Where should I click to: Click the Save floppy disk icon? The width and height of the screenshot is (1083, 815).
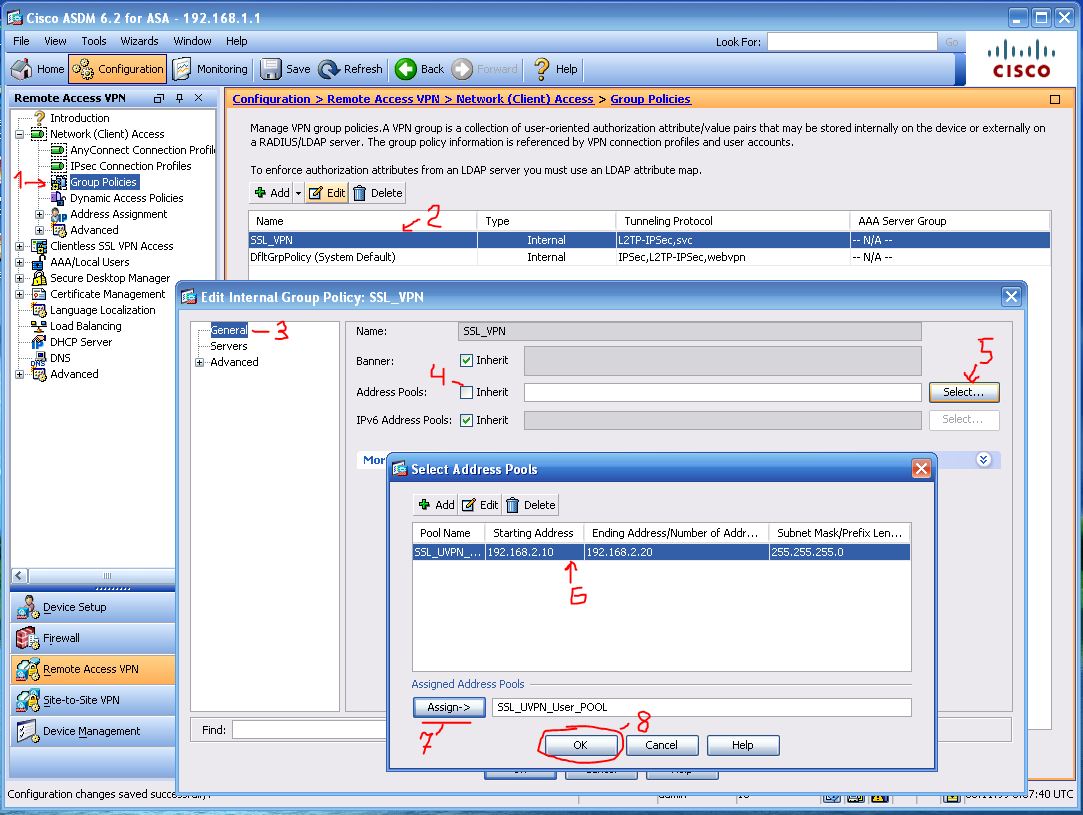click(270, 69)
